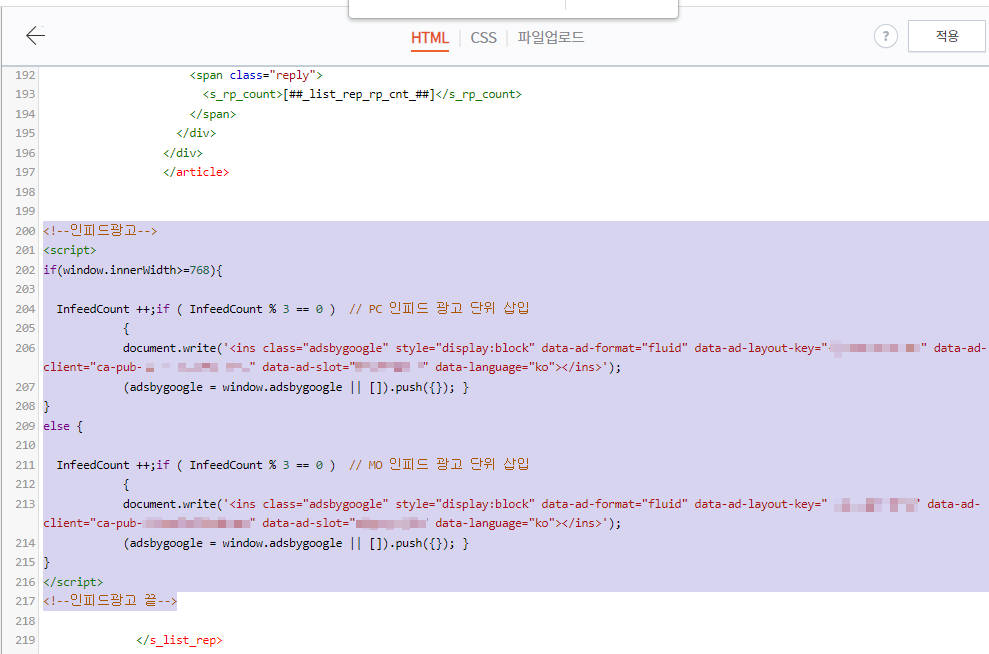The image size is (989, 654).
Task: Click line number 219 in gutter
Action: (x=25, y=640)
